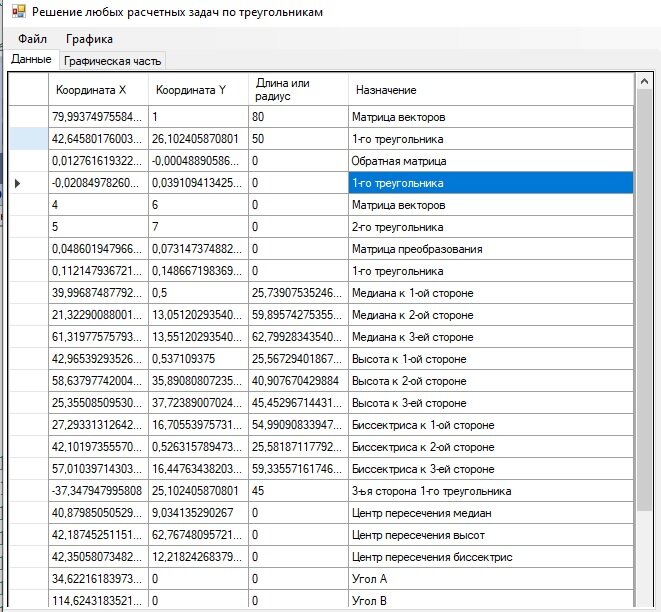This screenshot has width=661, height=612.
Task: Click the application icon in the title bar
Action: click(19, 11)
